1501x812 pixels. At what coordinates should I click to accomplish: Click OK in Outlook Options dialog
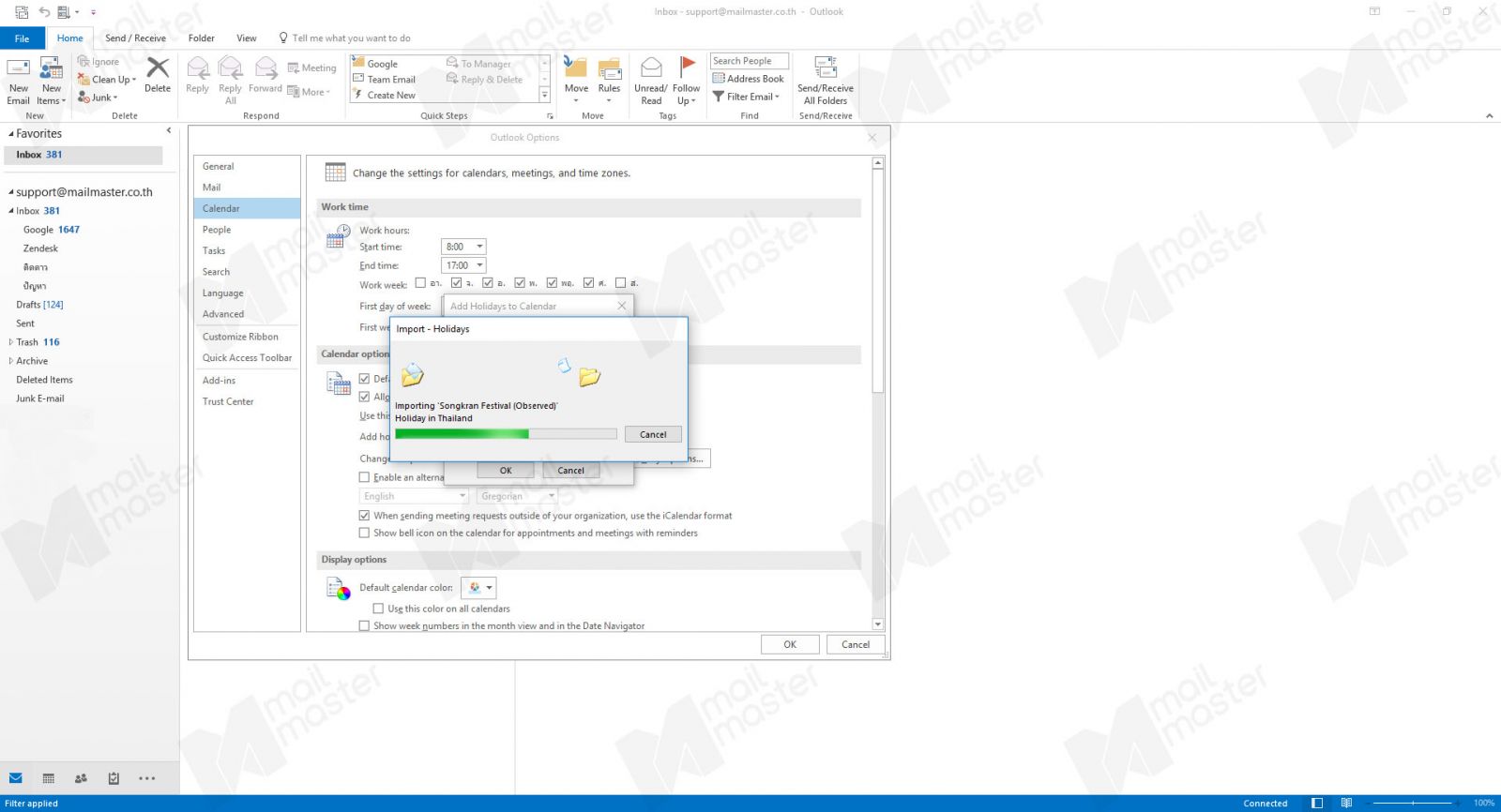click(790, 644)
